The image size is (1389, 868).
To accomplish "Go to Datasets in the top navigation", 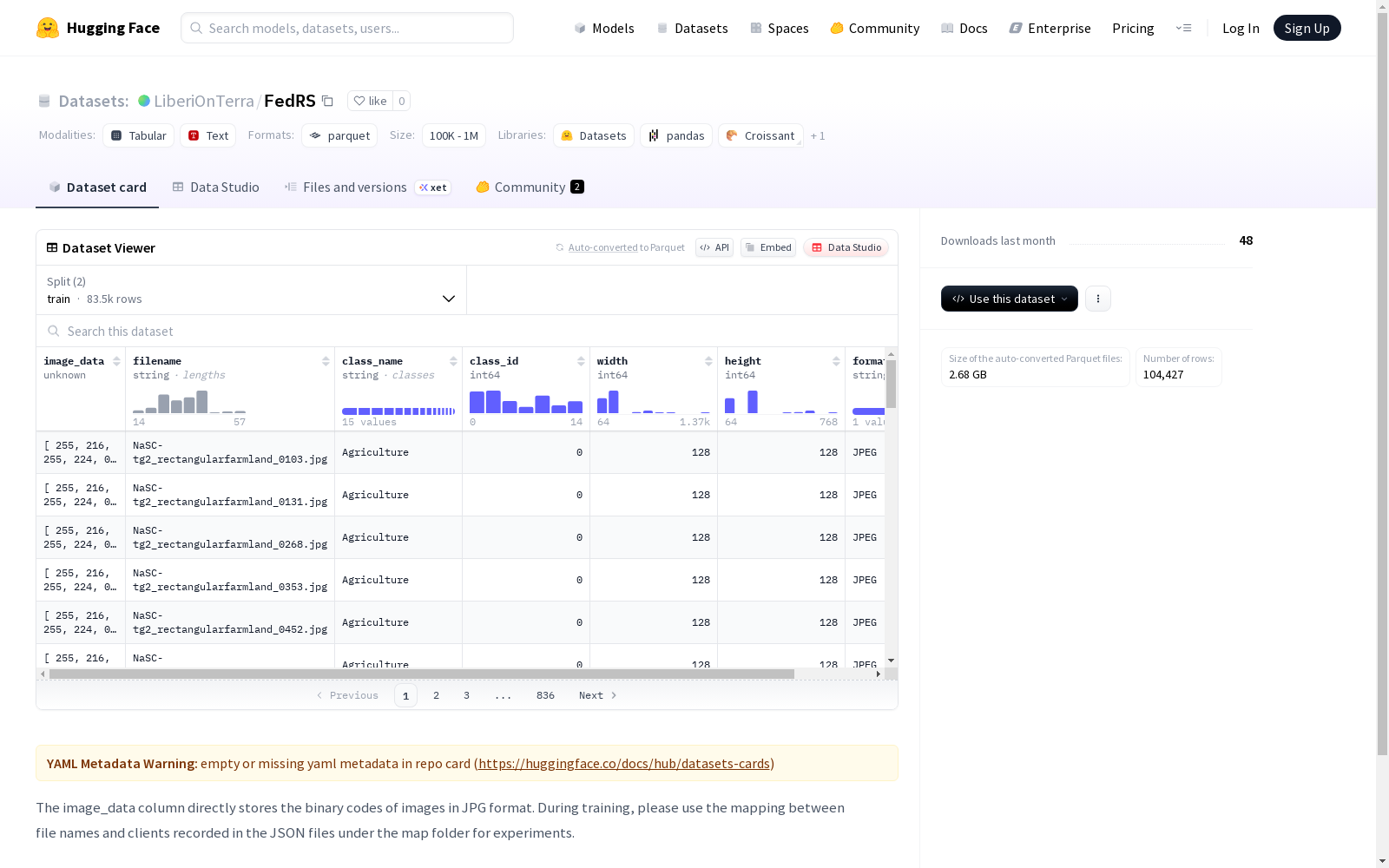I will (692, 28).
